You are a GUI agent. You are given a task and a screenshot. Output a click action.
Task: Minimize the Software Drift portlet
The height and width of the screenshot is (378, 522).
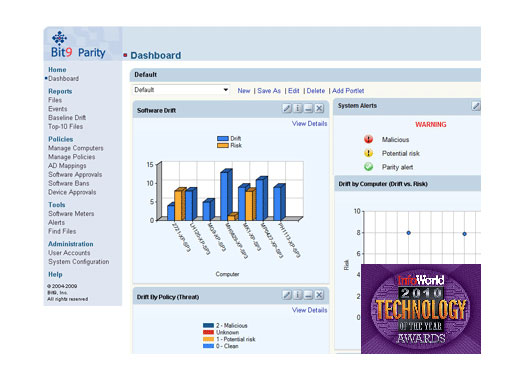pos(308,108)
